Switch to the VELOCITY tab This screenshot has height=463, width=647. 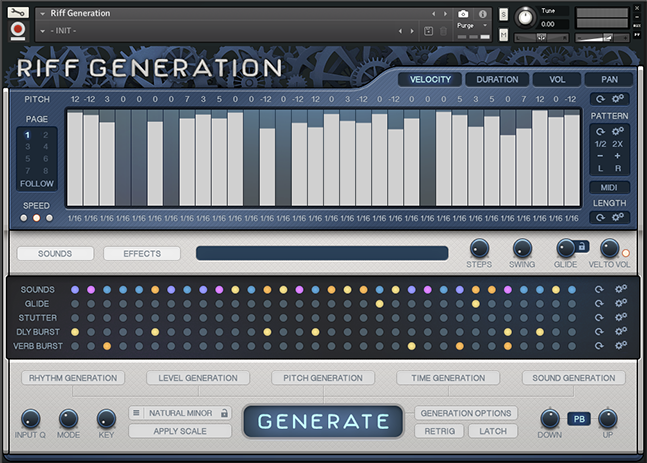tap(430, 80)
